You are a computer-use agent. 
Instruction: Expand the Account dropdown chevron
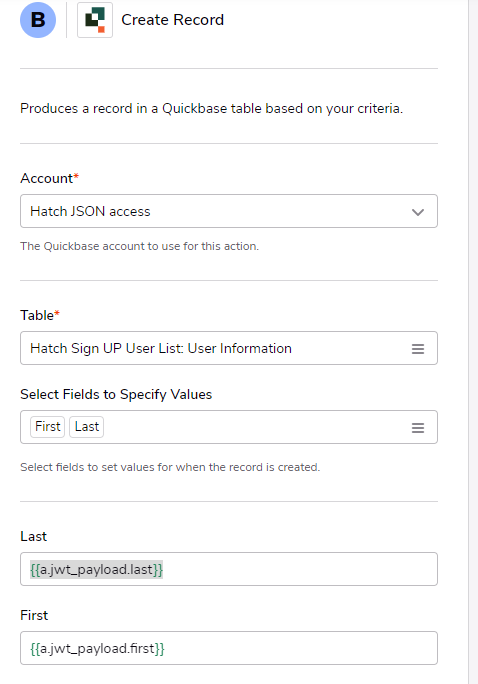pos(418,212)
